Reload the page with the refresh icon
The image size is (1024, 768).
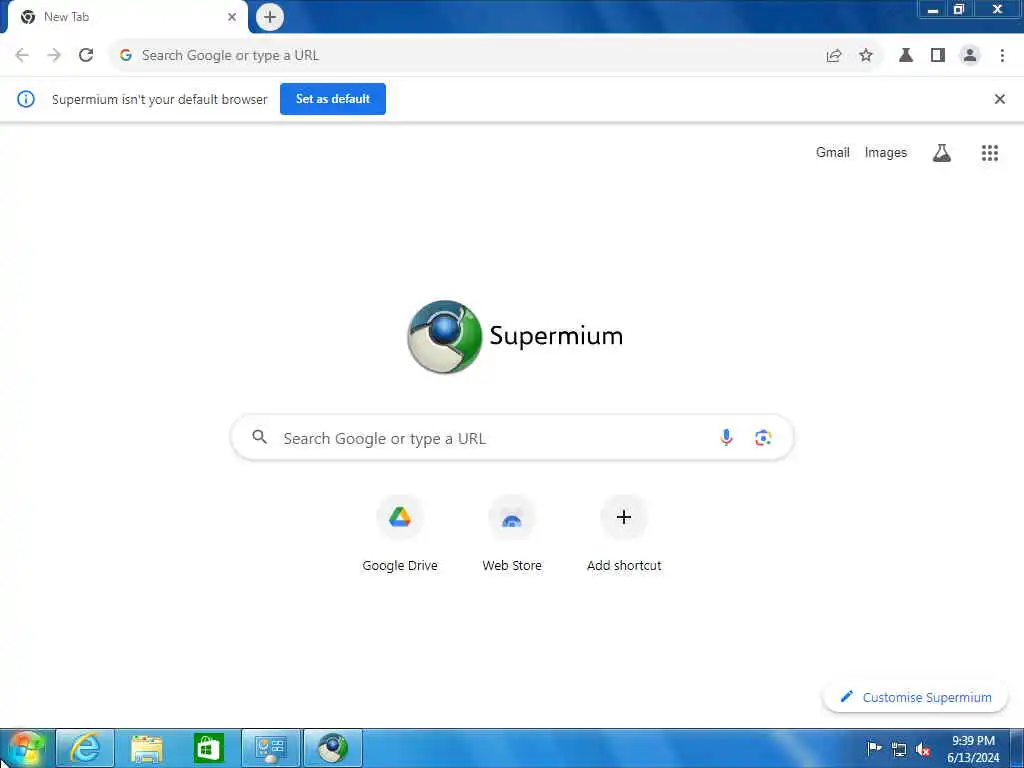coord(86,56)
